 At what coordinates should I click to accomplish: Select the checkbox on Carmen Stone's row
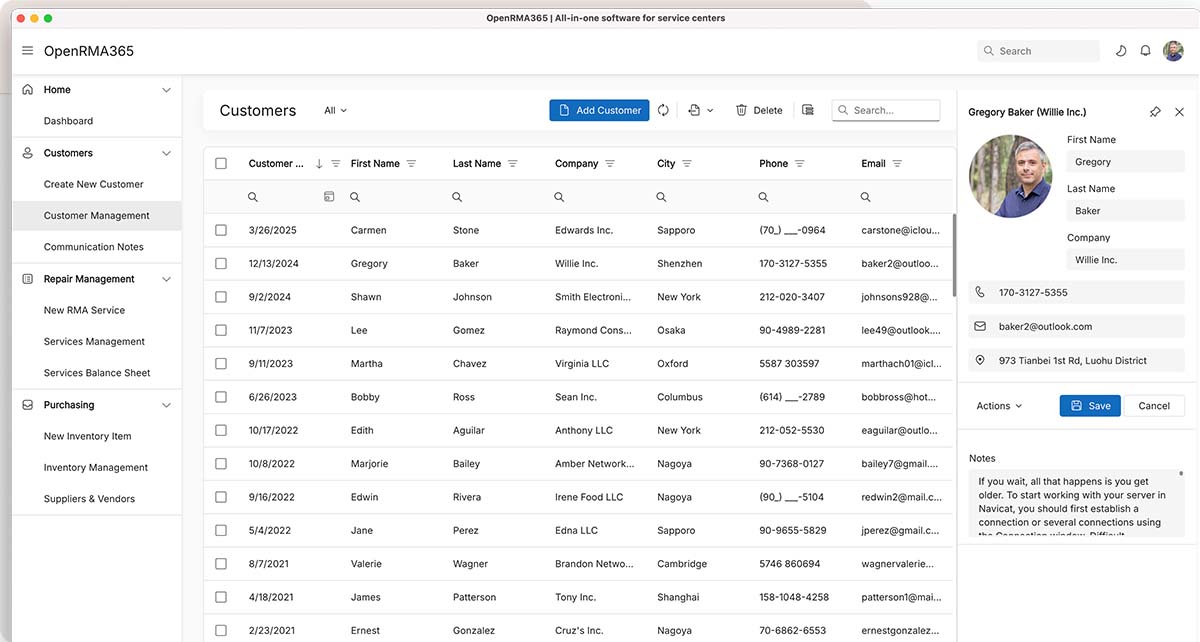click(220, 229)
